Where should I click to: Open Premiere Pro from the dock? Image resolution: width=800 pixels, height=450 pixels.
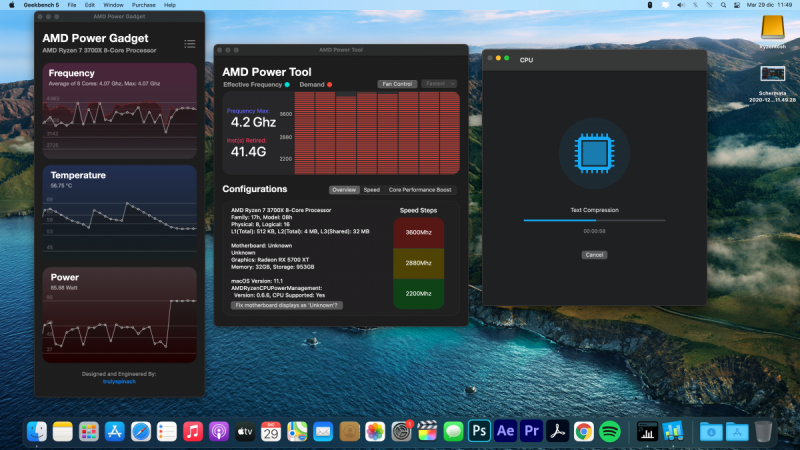[531, 431]
